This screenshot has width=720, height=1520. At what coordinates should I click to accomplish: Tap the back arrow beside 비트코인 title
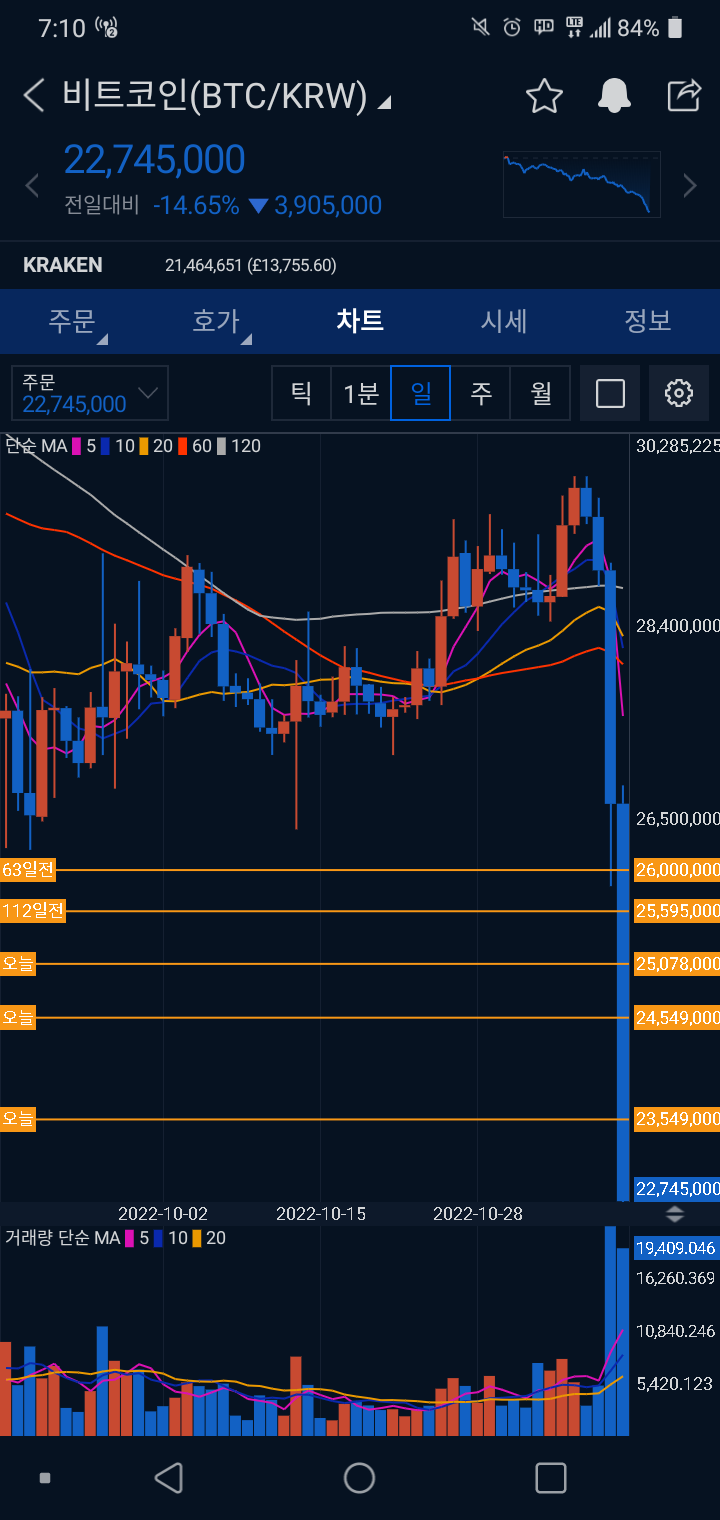tap(34, 96)
